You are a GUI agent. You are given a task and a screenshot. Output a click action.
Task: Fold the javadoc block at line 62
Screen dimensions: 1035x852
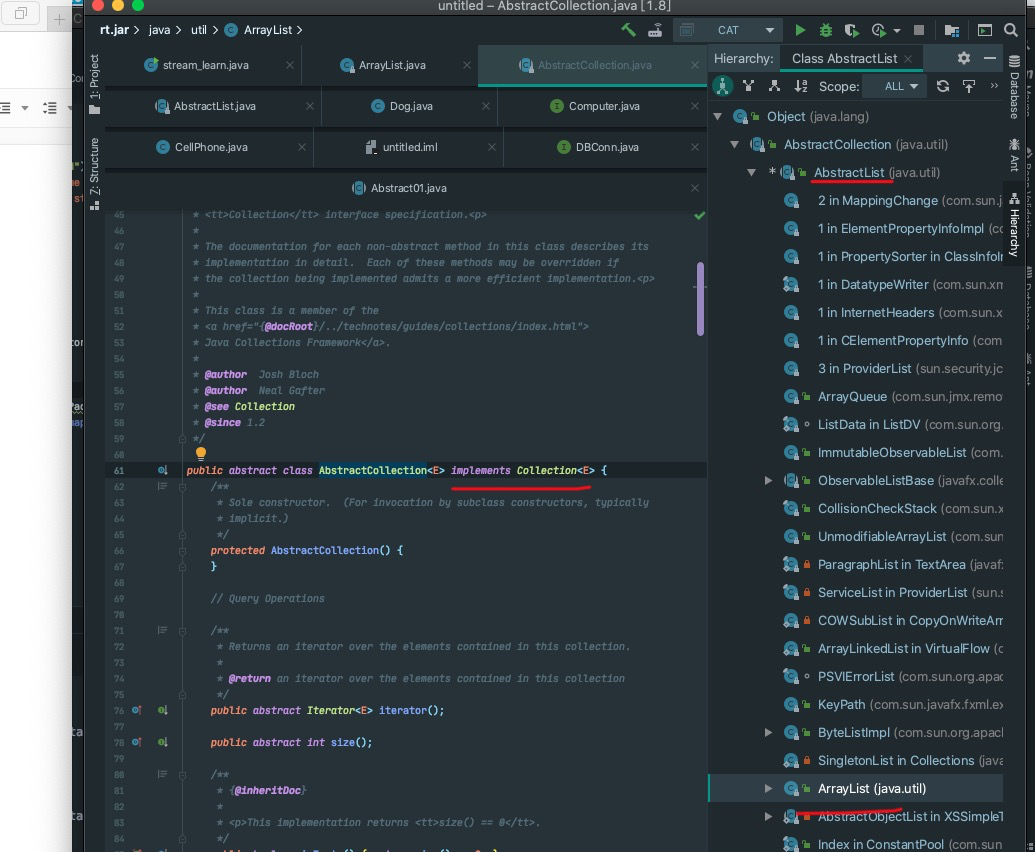click(182, 487)
